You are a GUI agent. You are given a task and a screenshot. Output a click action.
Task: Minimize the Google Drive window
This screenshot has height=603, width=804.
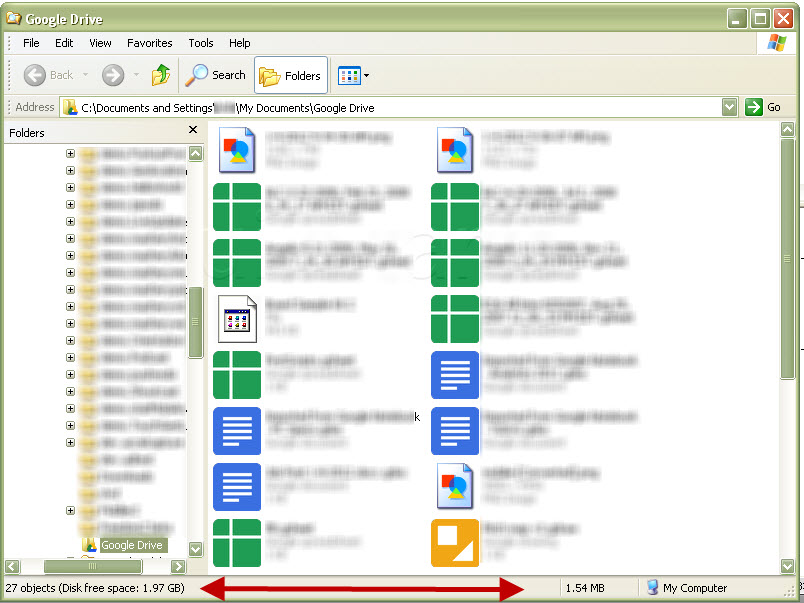click(x=737, y=19)
